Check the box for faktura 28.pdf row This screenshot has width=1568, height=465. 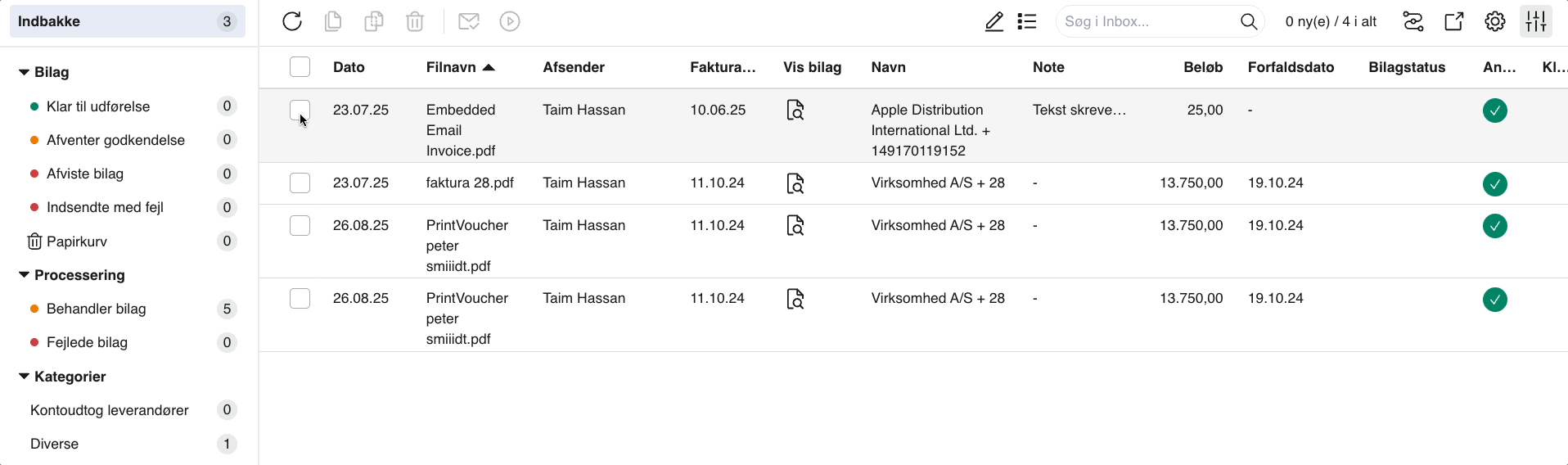point(300,183)
